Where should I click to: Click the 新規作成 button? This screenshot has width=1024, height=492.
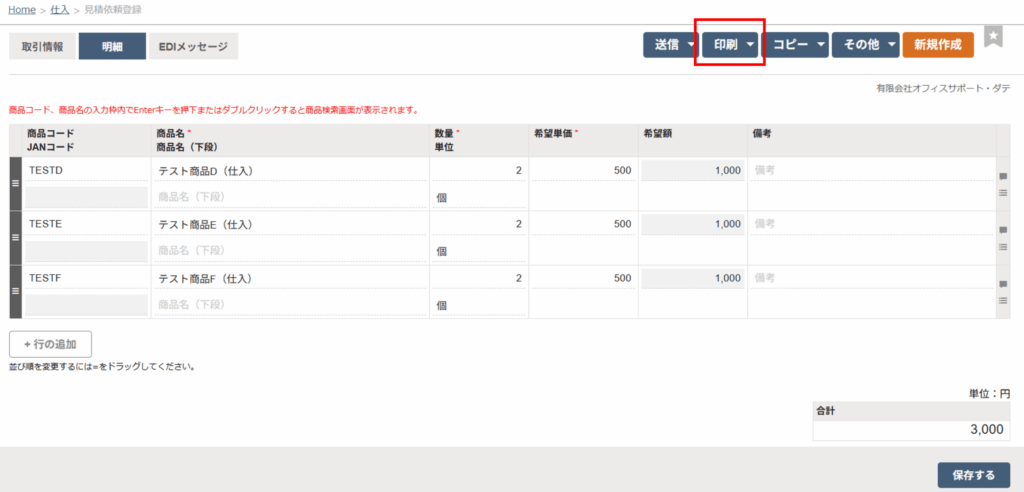(x=938, y=45)
